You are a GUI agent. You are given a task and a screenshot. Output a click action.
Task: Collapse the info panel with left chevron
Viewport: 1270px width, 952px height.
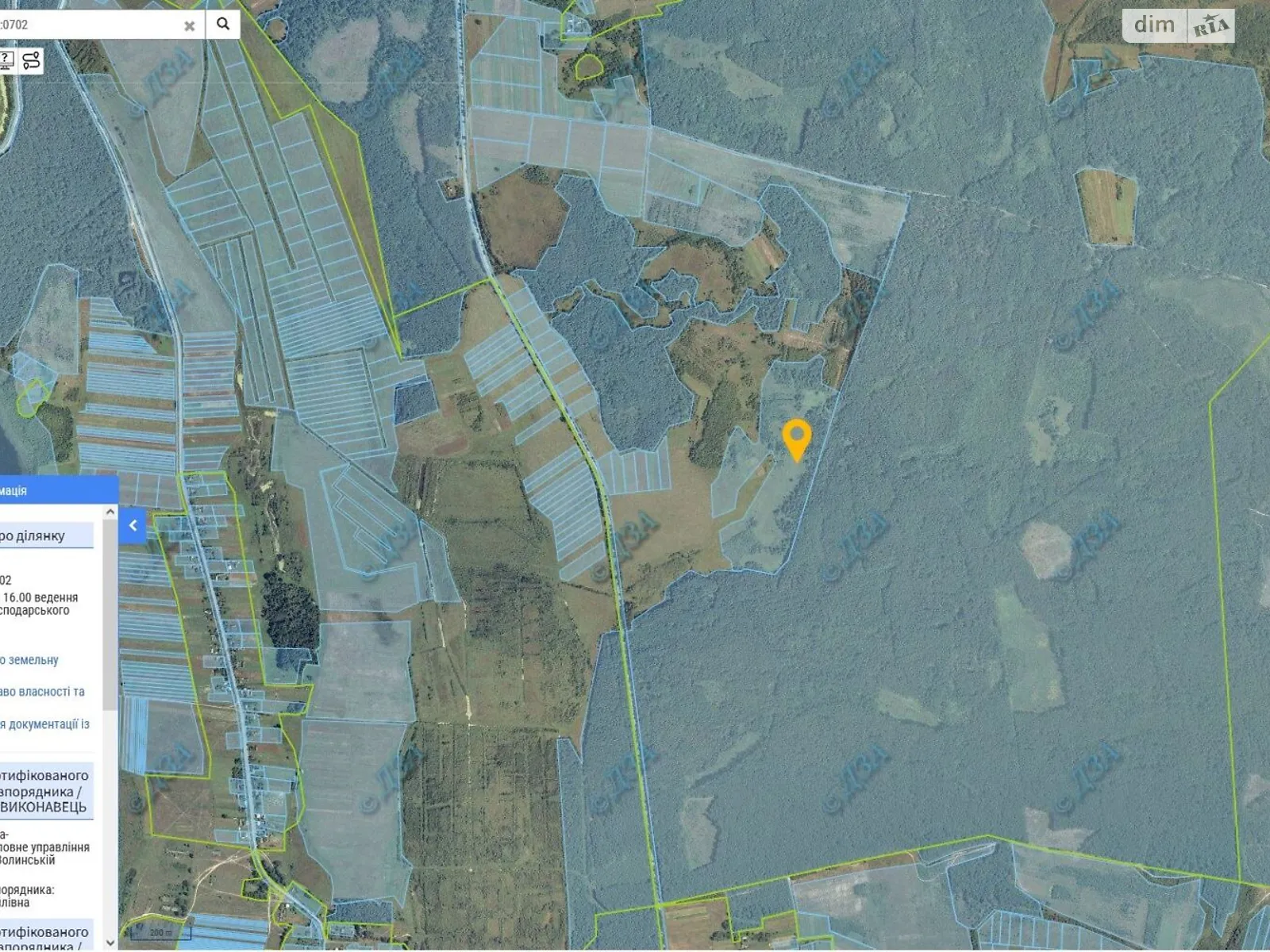pos(133,525)
